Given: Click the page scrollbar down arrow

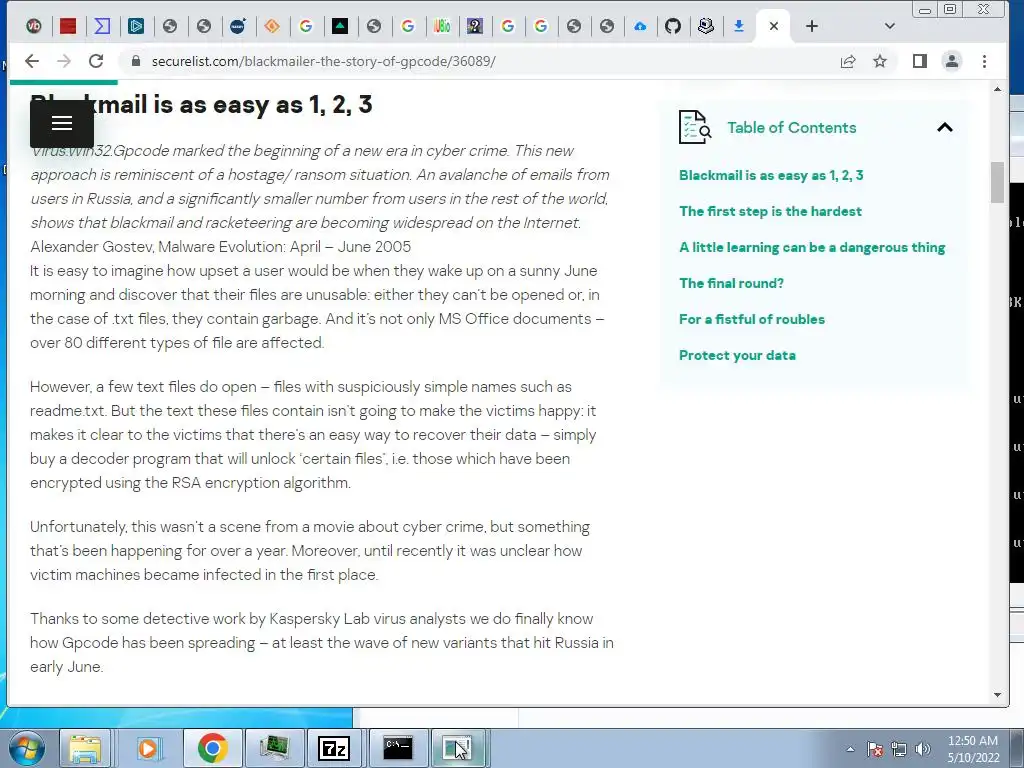Looking at the screenshot, I should point(997,695).
